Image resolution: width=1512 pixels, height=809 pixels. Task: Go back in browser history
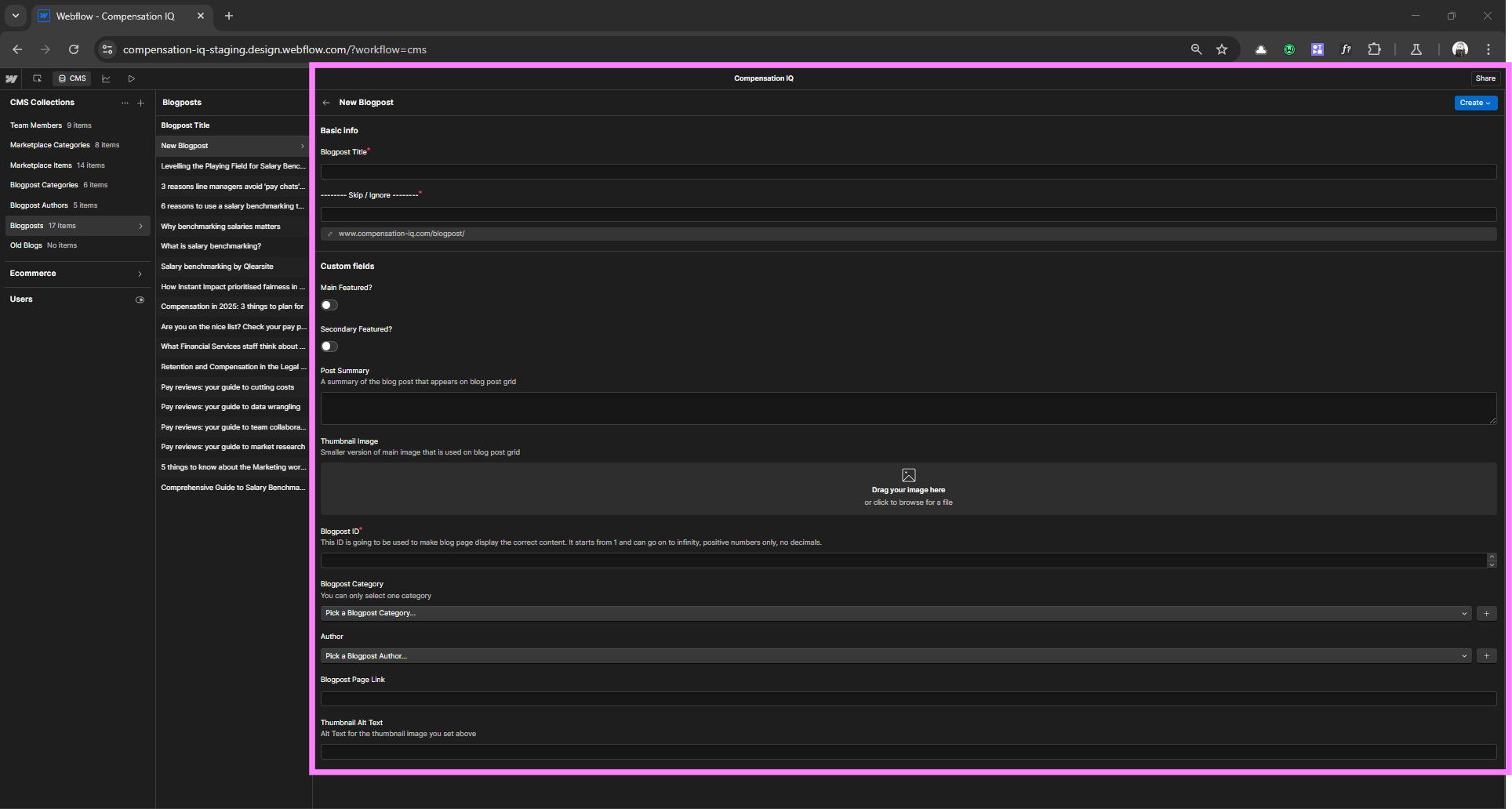coord(17,49)
